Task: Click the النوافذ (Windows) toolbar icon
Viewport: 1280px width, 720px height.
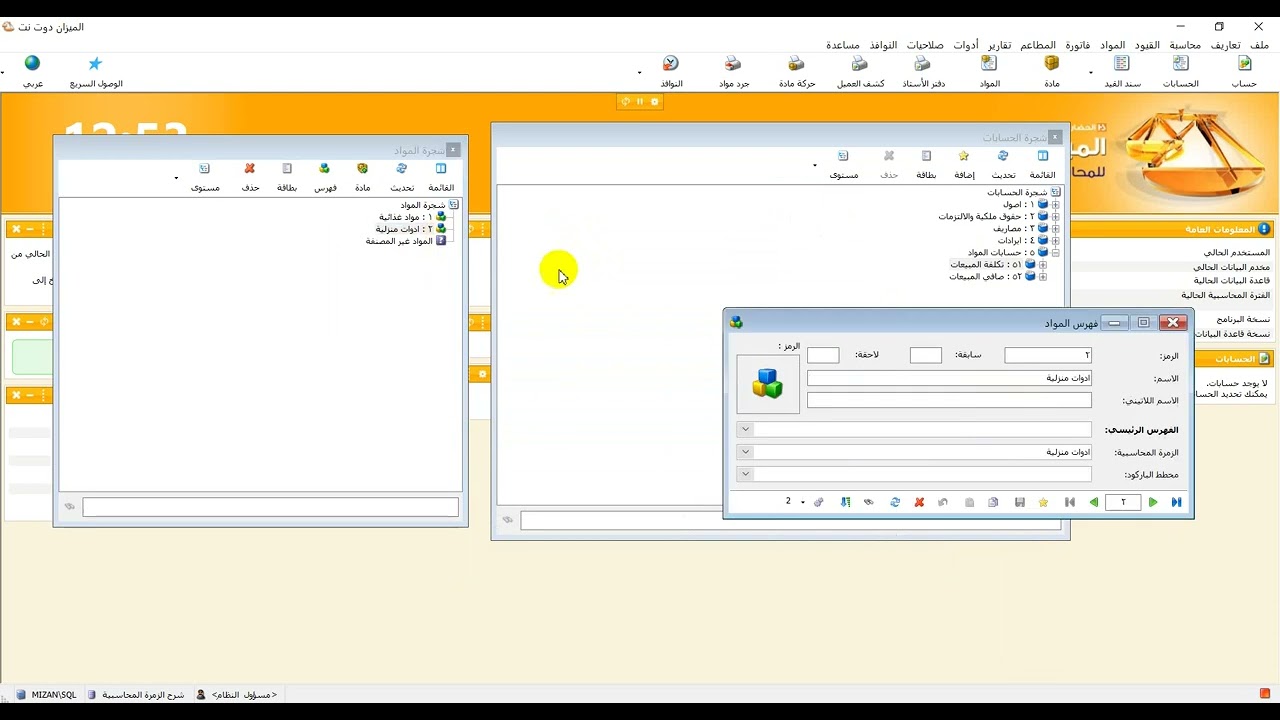Action: (671, 72)
